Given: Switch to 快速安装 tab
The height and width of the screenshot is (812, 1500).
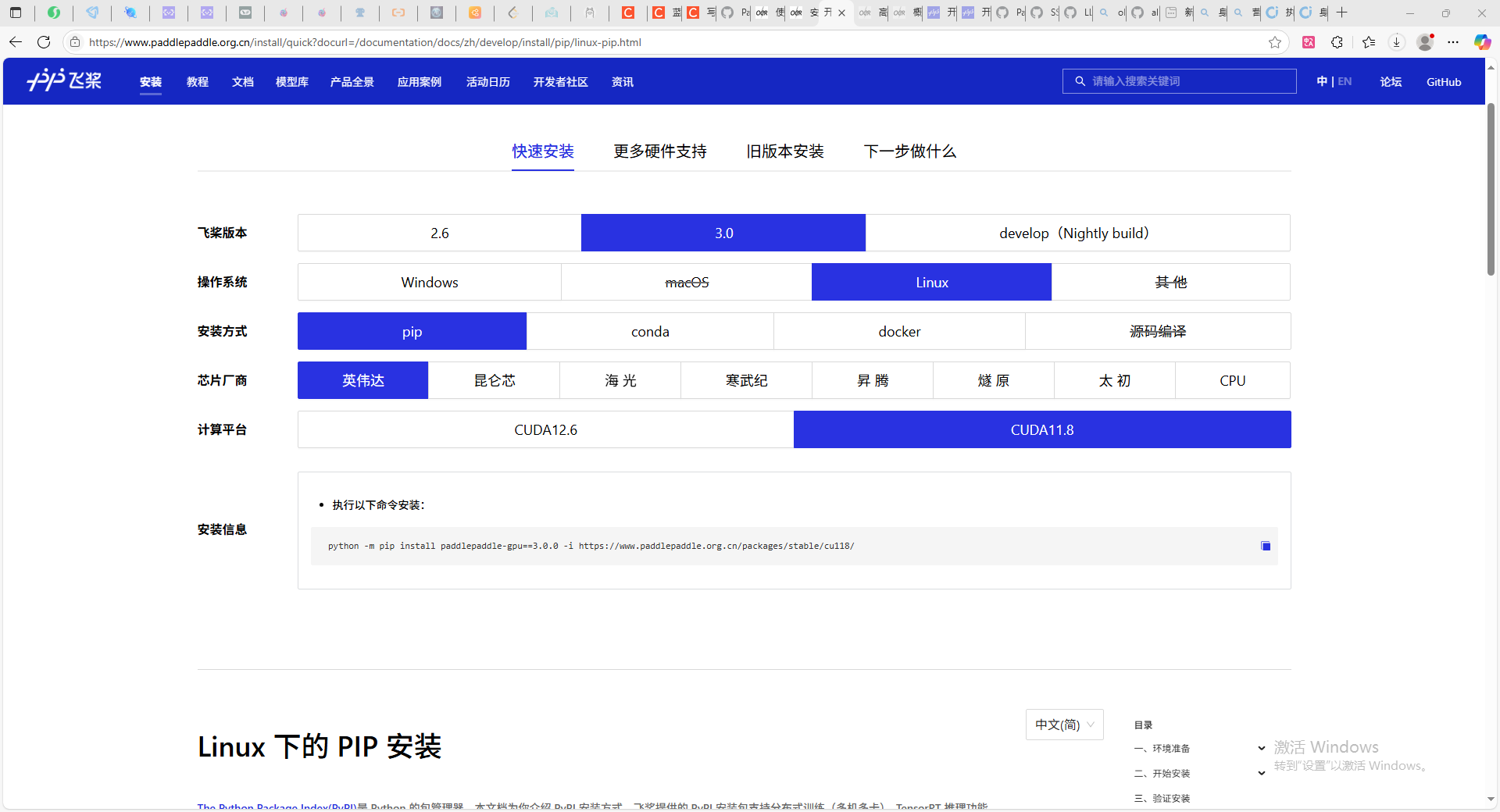Looking at the screenshot, I should pyautogui.click(x=543, y=151).
